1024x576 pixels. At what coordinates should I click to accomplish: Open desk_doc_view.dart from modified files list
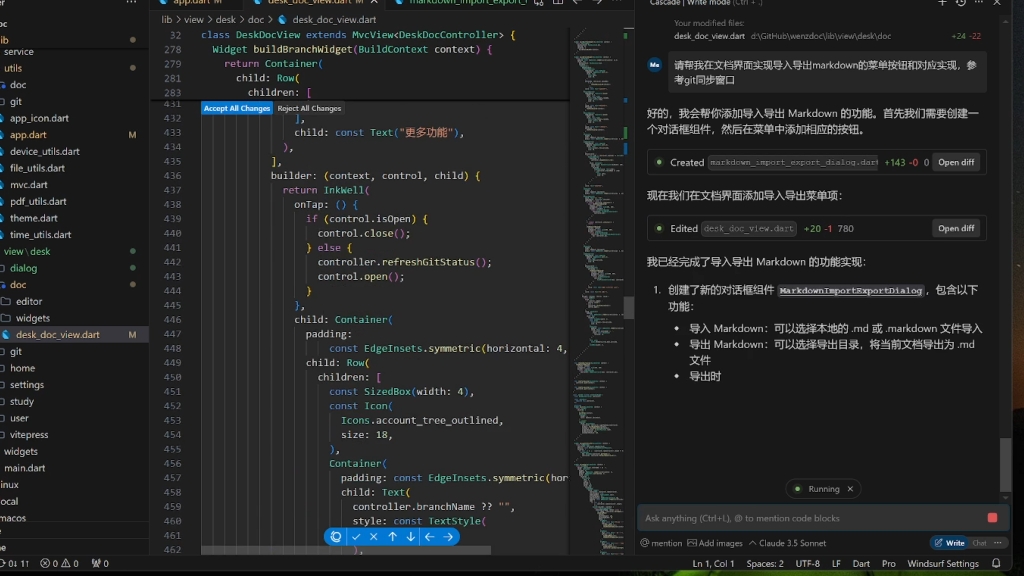pyautogui.click(x=709, y=36)
